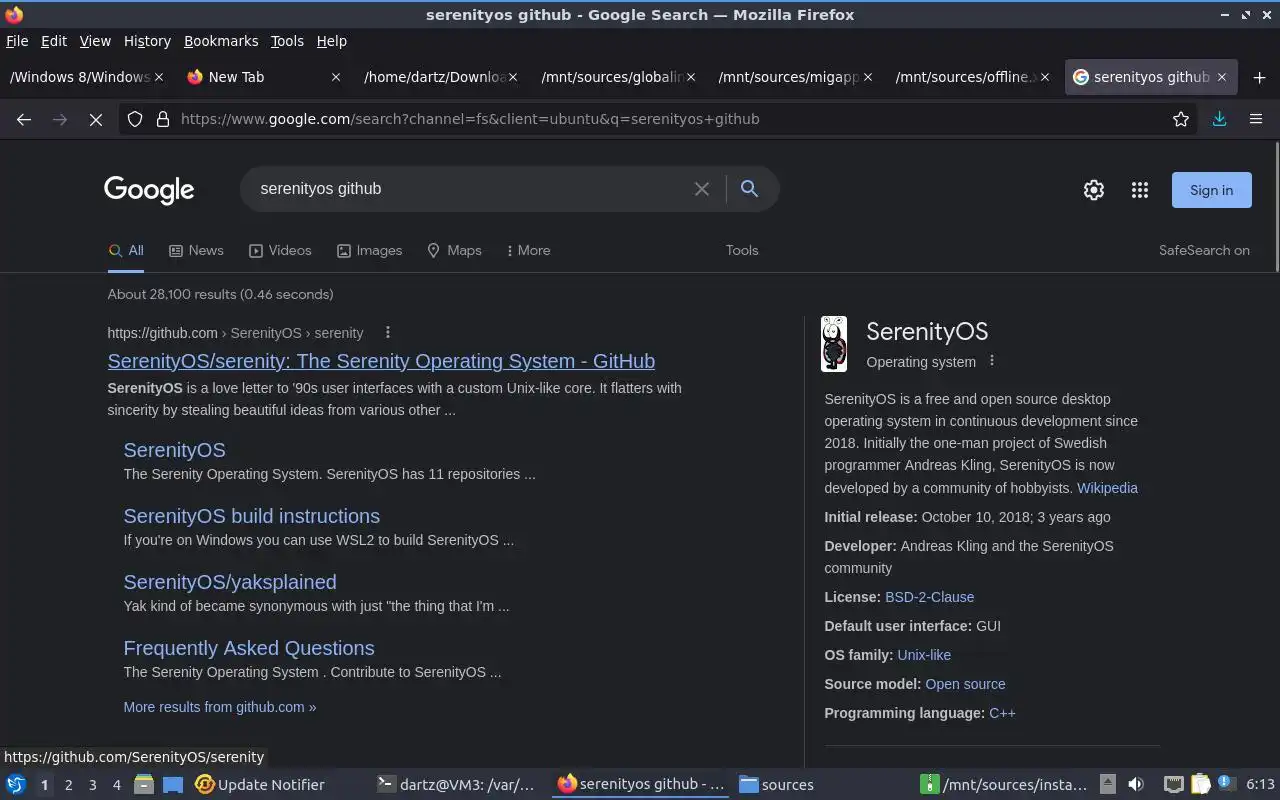The image size is (1280, 800).
Task: Open the clipboard tray icon
Action: tap(1201, 785)
